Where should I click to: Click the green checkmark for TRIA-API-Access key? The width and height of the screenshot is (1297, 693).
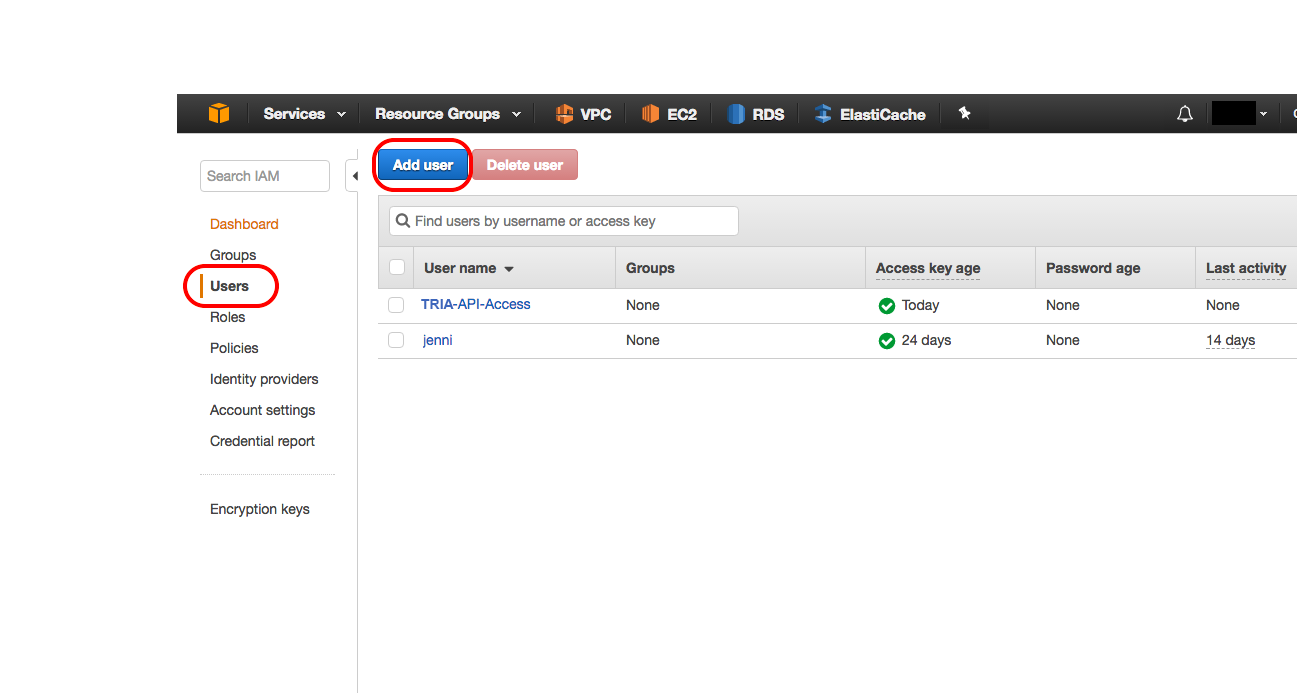click(886, 305)
